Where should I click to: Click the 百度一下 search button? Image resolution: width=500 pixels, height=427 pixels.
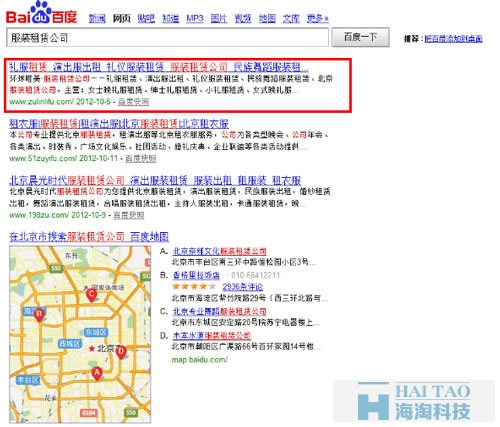coord(360,37)
